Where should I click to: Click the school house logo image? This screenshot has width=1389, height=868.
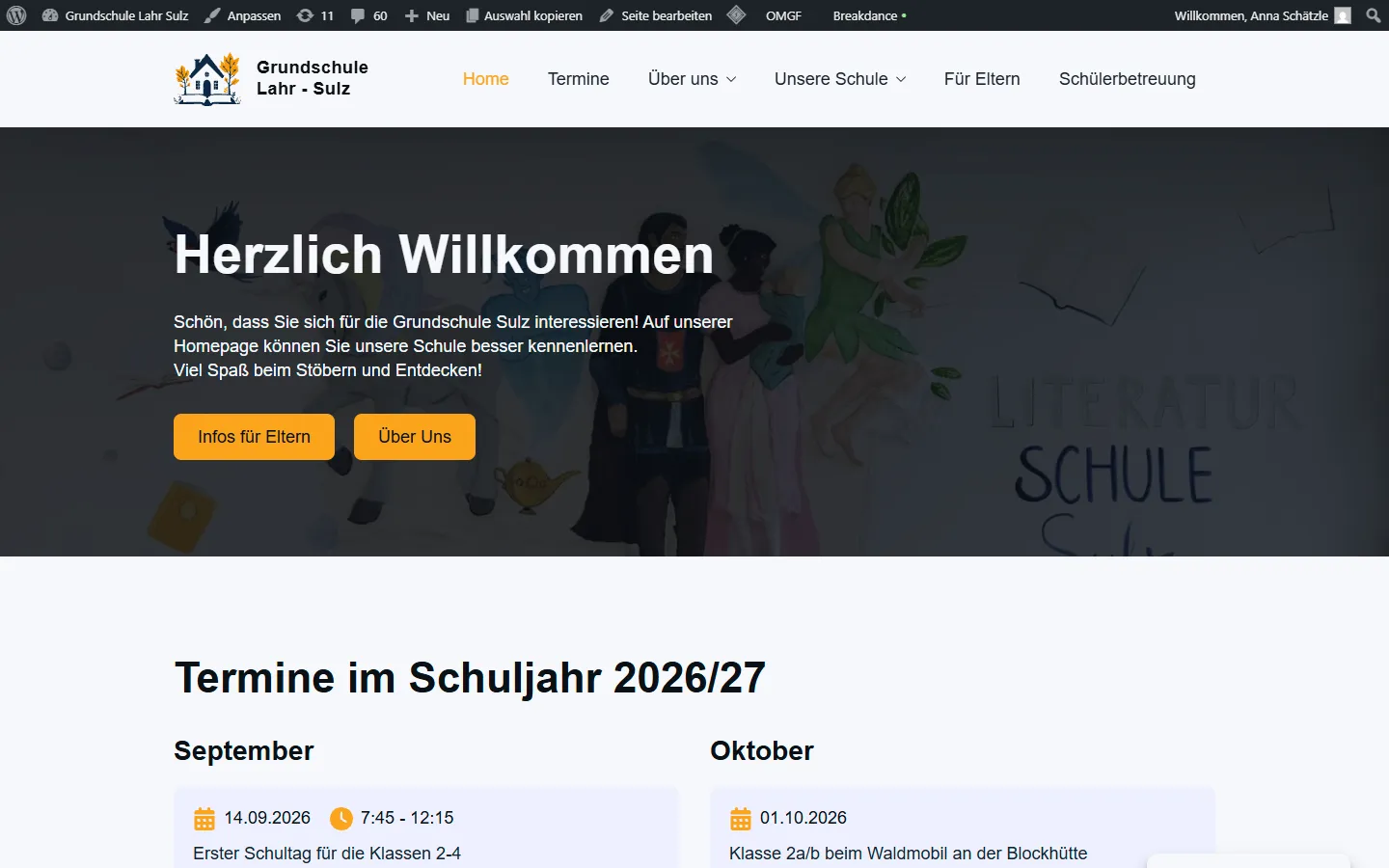coord(207,79)
